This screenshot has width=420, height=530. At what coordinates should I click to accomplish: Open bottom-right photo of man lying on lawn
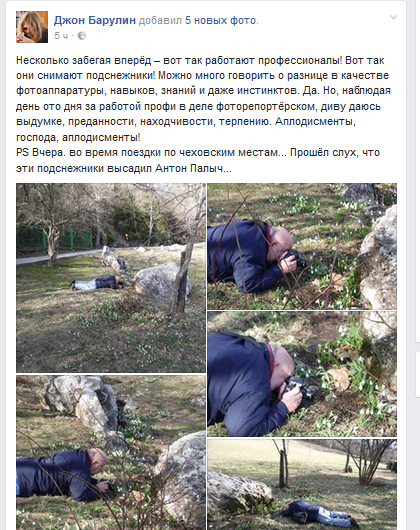tap(302, 484)
